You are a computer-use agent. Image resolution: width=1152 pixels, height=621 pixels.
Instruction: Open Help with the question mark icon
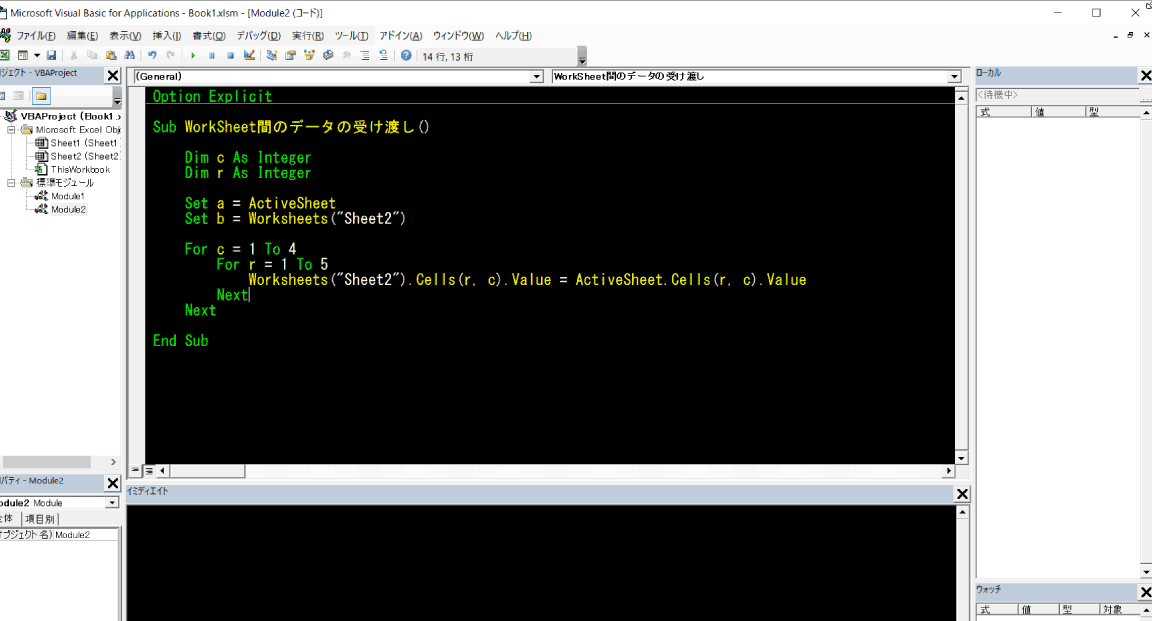406,56
